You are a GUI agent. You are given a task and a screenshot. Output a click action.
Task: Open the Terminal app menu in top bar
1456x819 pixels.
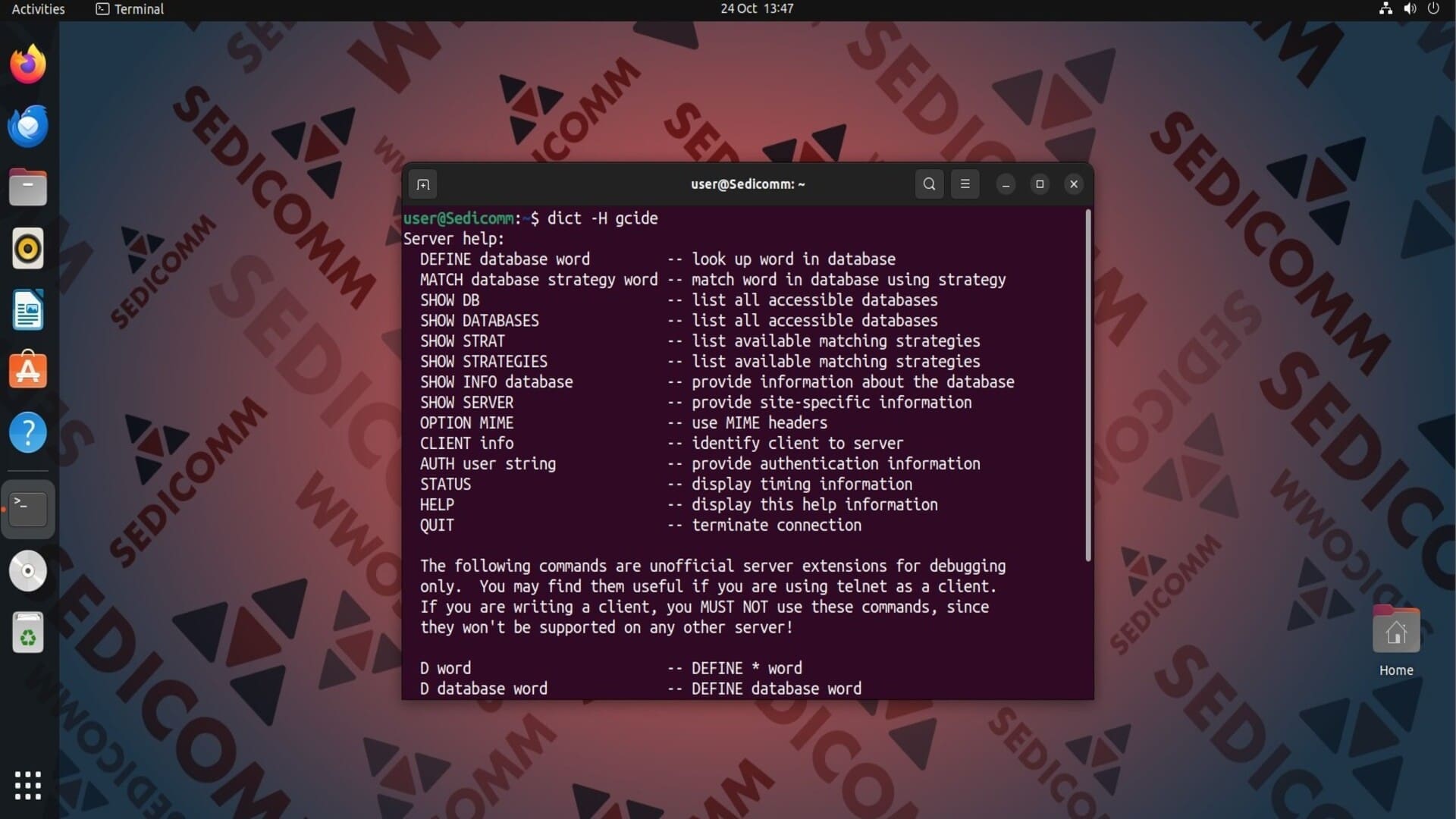click(130, 9)
